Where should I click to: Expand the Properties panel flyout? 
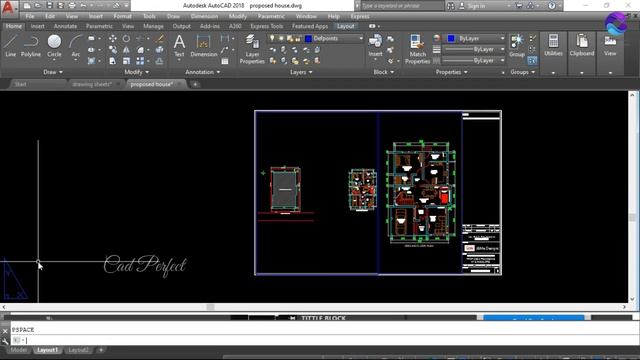coord(451,72)
